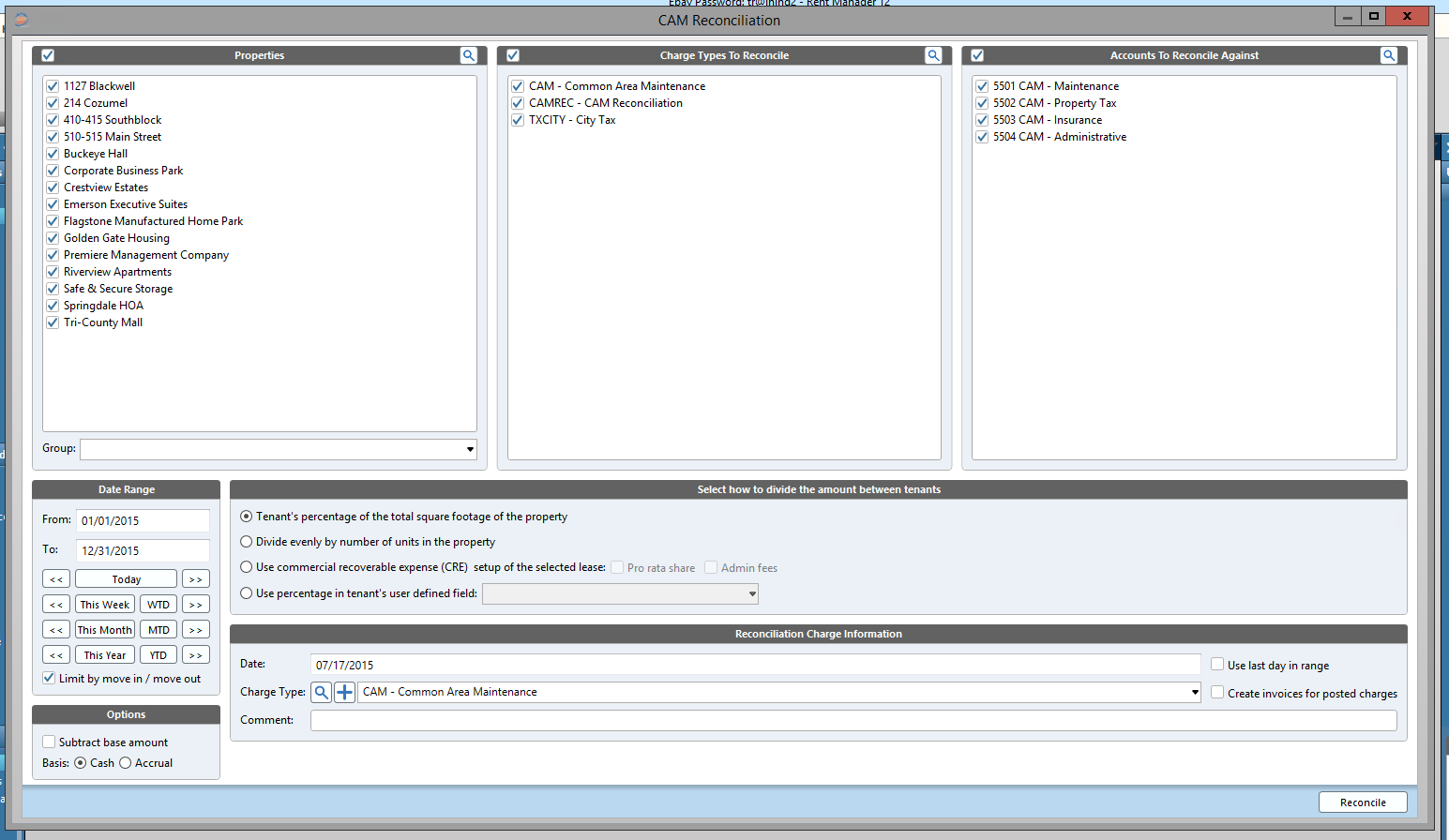Step back arrows beside Today button
The image size is (1449, 840).
pyautogui.click(x=56, y=579)
